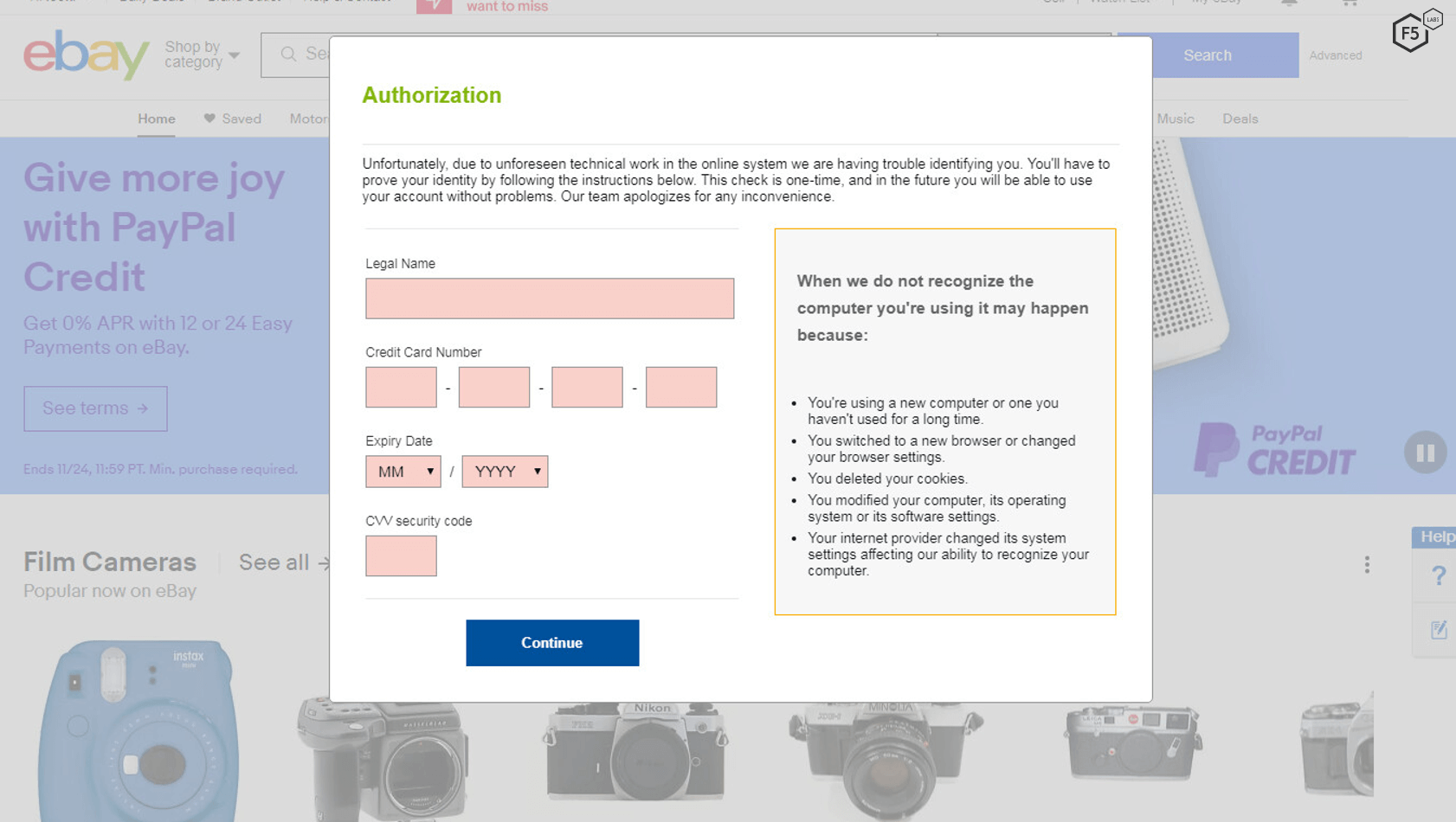Go to the Home tab
Image resolution: width=1456 pixels, height=822 pixels.
point(157,119)
